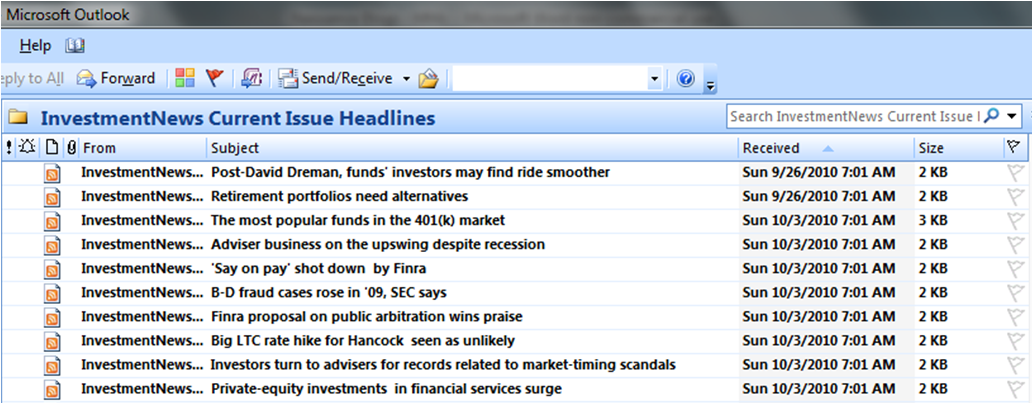Viewport: 1033px width, 404px height.
Task: Select the Retirement portfolios need alternatives message
Action: tap(514, 196)
